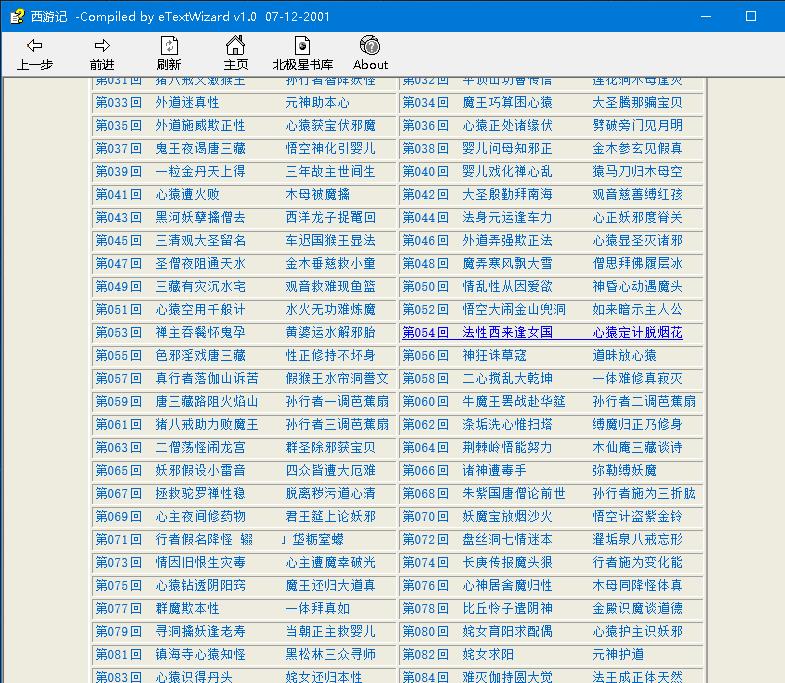
Task: Open chapter 第077回 群魔欺本性
Action: [x=222, y=609]
